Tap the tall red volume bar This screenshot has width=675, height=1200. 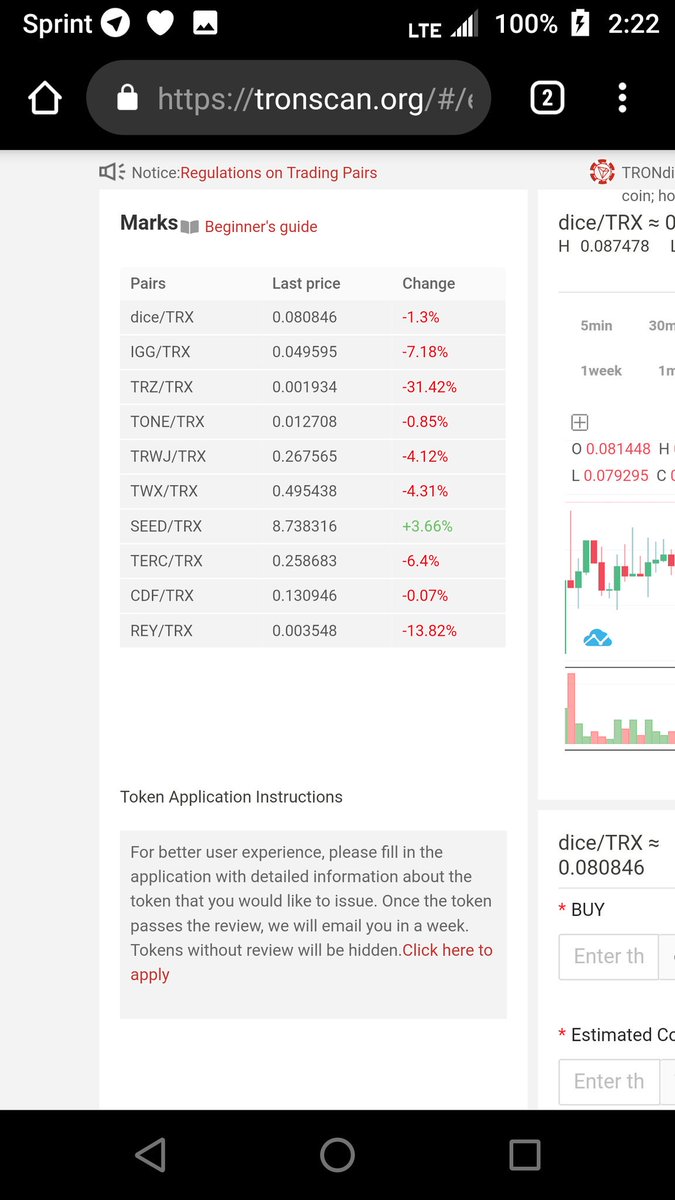tap(571, 708)
